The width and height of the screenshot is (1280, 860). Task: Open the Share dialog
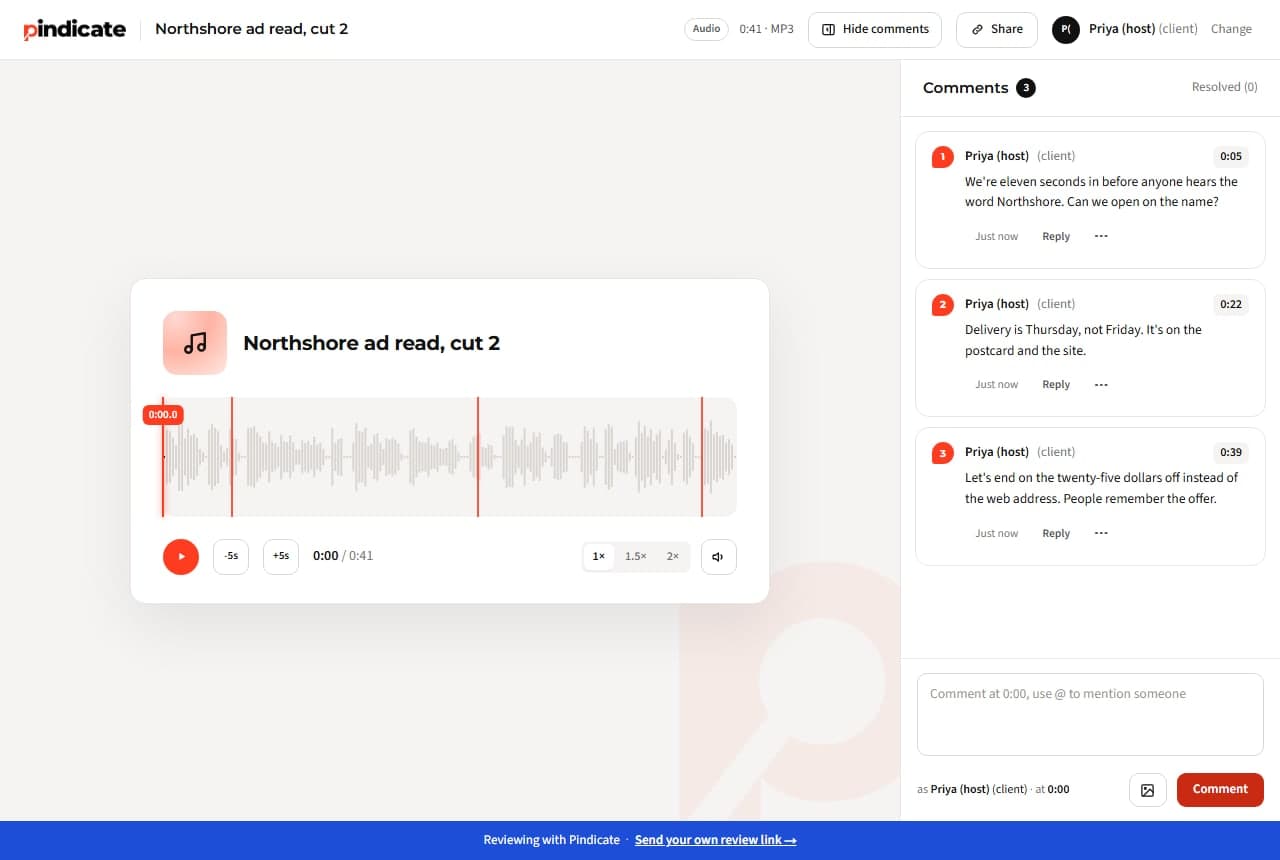click(997, 30)
